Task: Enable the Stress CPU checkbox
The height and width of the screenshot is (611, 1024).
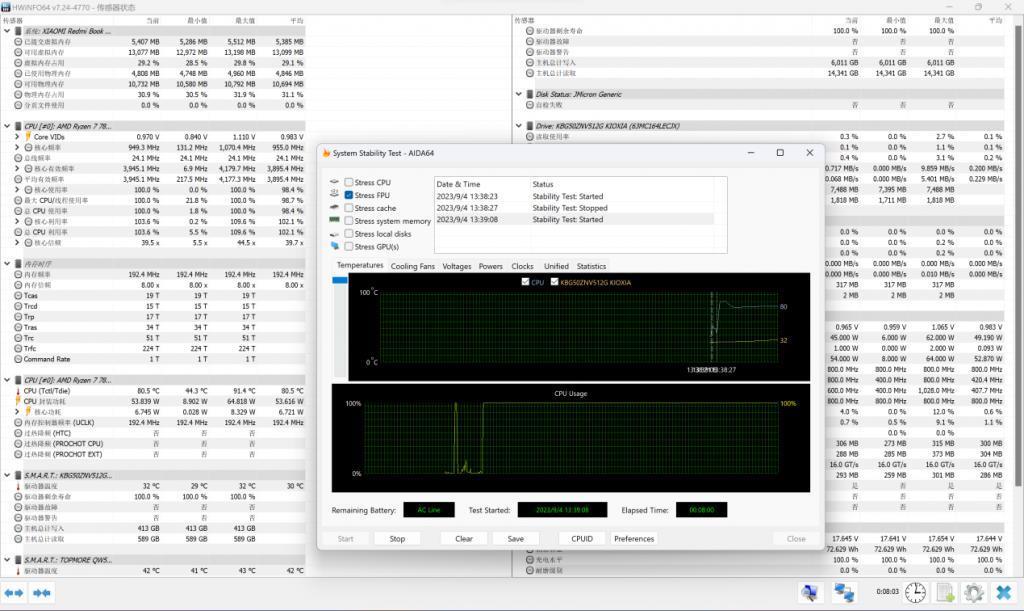Action: point(349,182)
